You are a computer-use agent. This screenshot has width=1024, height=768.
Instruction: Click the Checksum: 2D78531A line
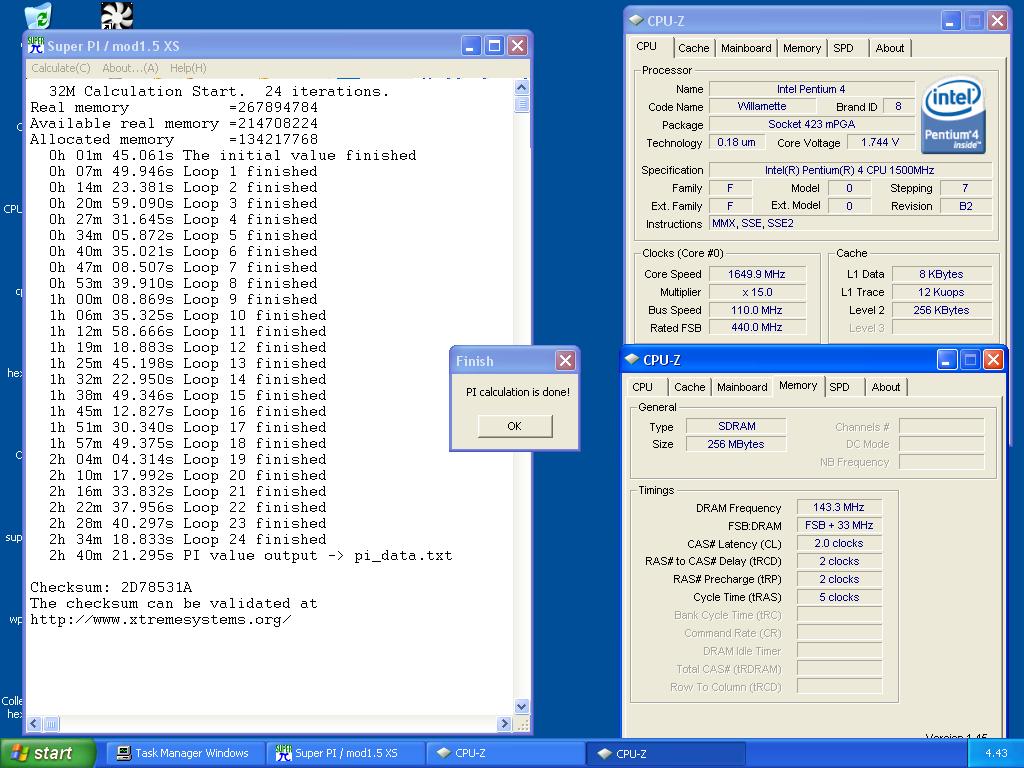111,587
